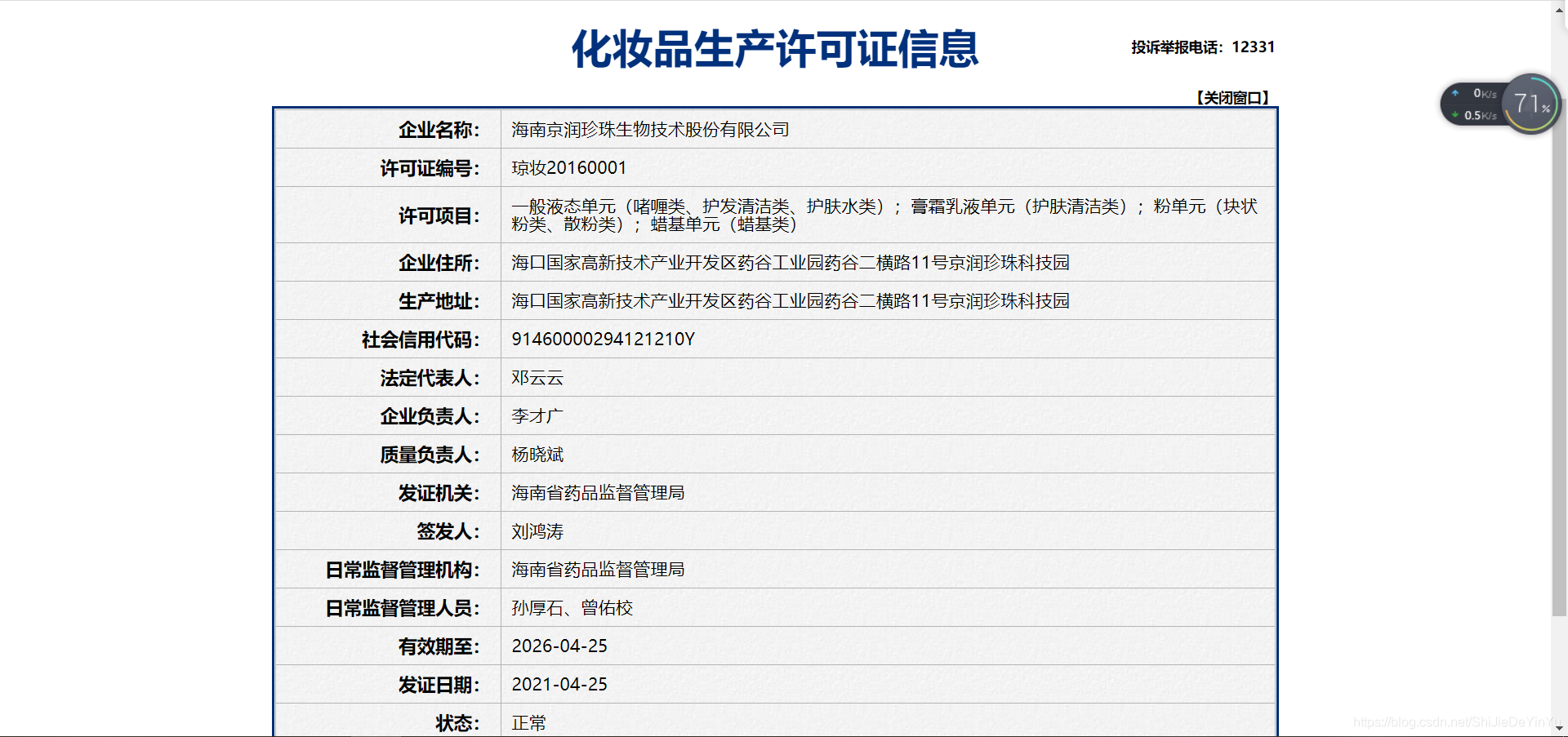Viewport: 1568px width, 737px height.
Task: Click the network speed widget showing 0.5K/s
Action: tap(1473, 104)
